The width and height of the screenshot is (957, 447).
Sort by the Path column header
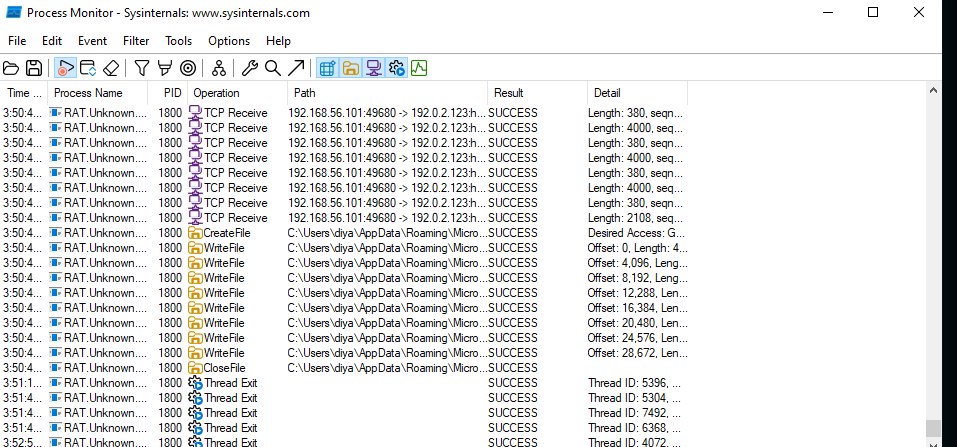click(x=387, y=93)
